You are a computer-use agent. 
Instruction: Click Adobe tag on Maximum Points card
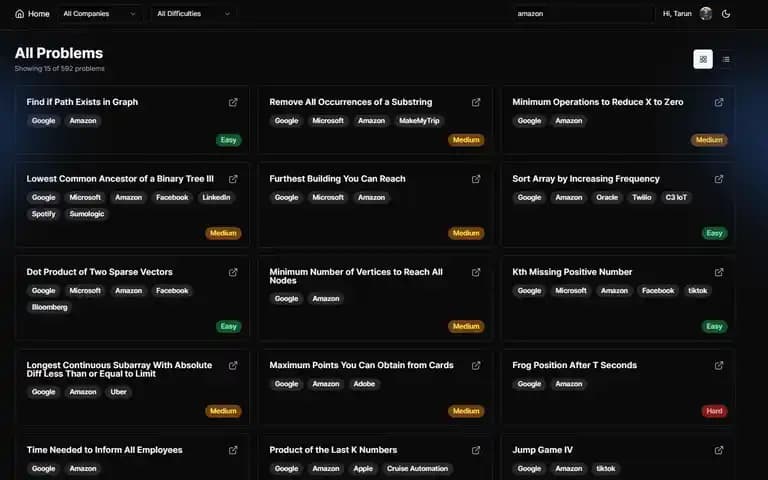pyautogui.click(x=364, y=384)
